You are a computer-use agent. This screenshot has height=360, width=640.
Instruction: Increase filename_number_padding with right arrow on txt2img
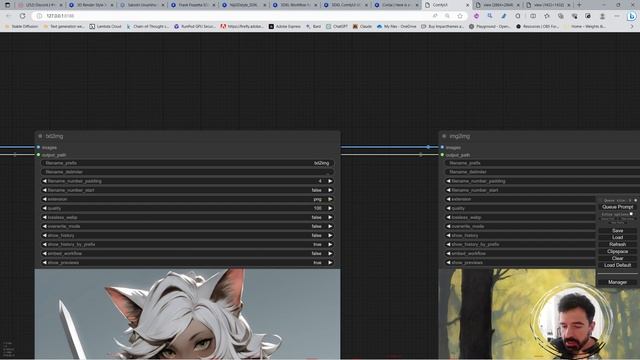[x=330, y=181]
